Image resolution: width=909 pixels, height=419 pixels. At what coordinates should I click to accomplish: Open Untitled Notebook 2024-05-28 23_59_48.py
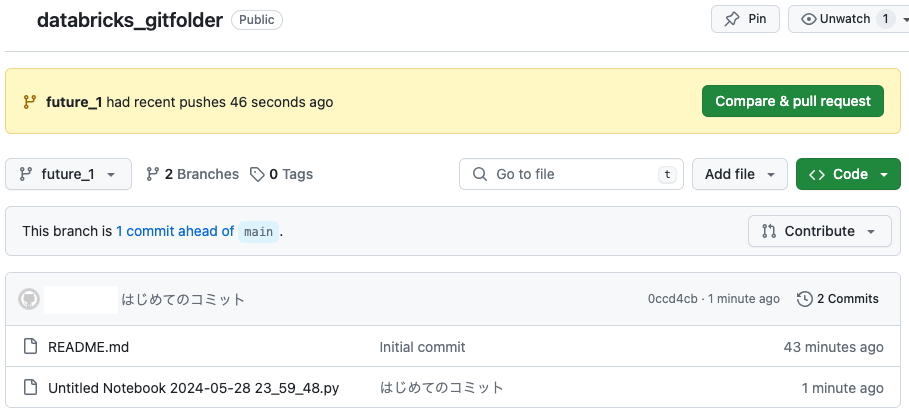[x=193, y=387]
